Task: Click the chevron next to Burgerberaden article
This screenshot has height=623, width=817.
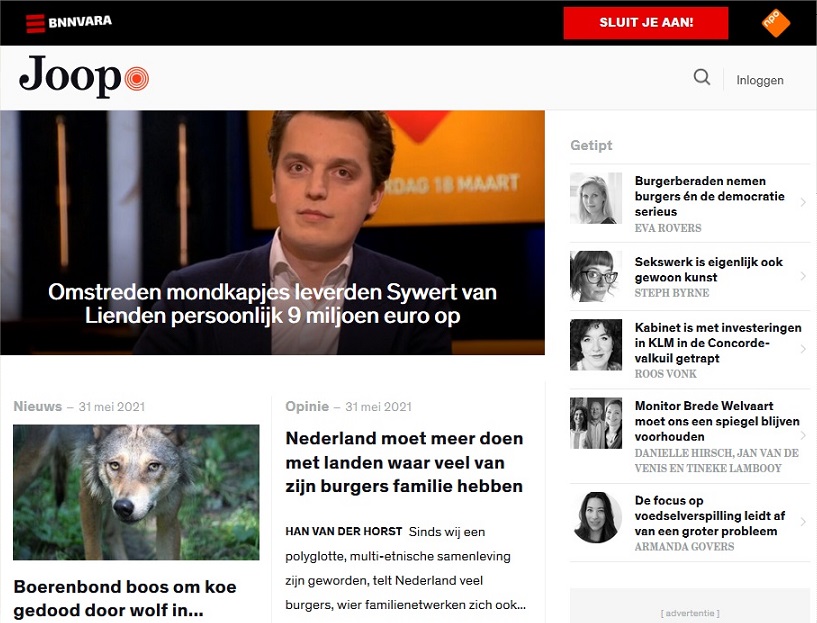Action: pos(803,202)
